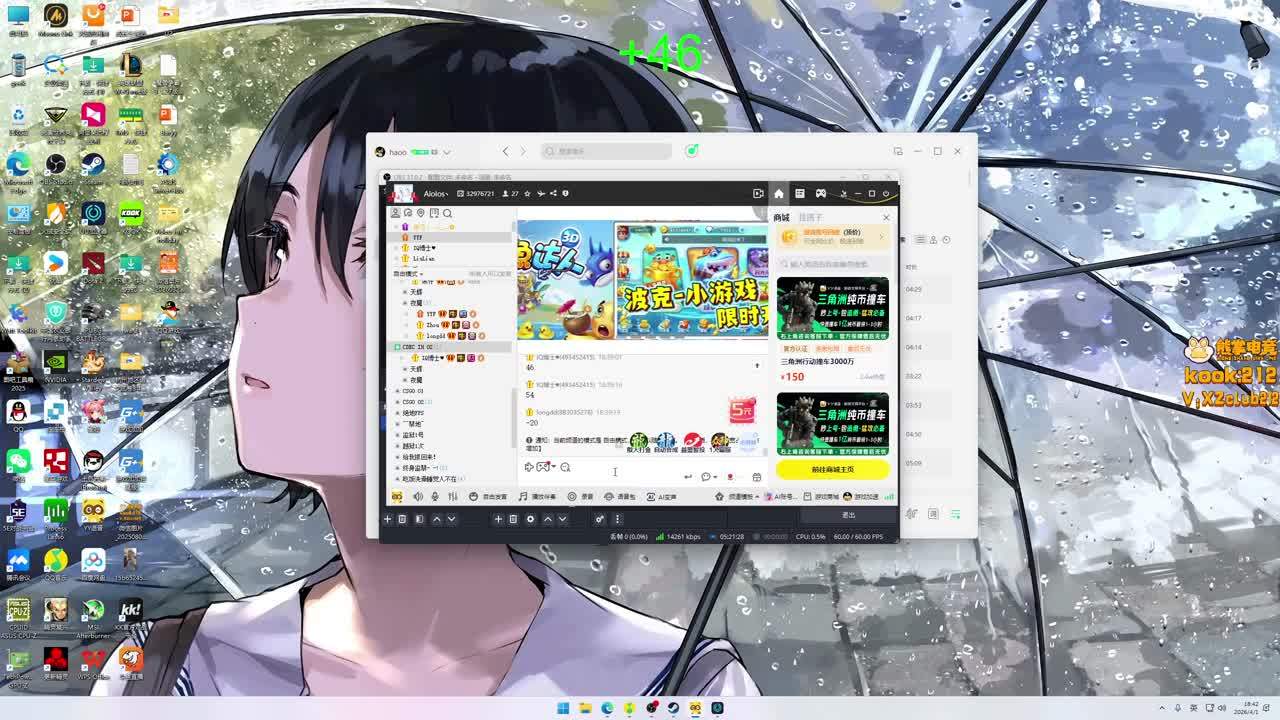Click the back arrow in the outer window
The width and height of the screenshot is (1280, 720).
point(505,151)
